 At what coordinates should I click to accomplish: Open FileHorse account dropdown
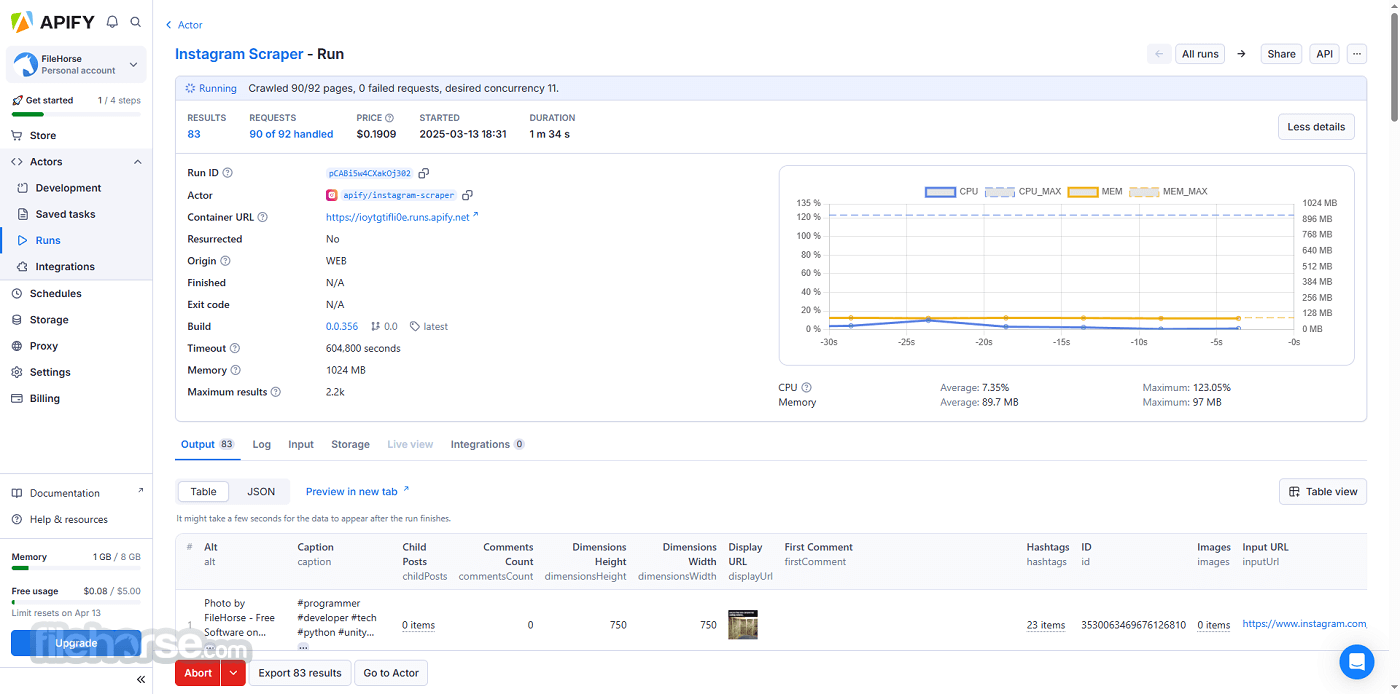(76, 65)
